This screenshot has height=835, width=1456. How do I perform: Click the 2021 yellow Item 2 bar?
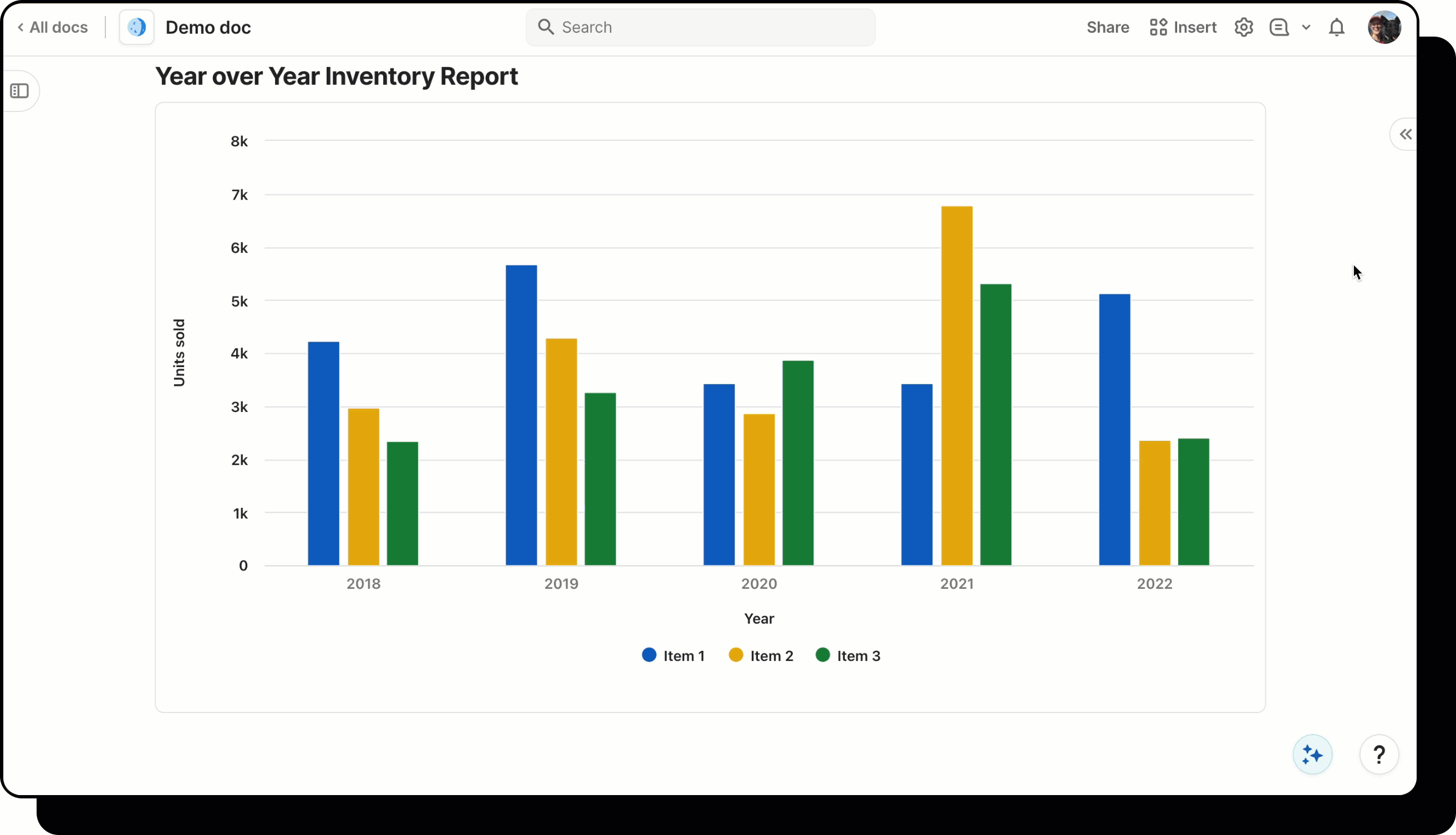click(956, 385)
